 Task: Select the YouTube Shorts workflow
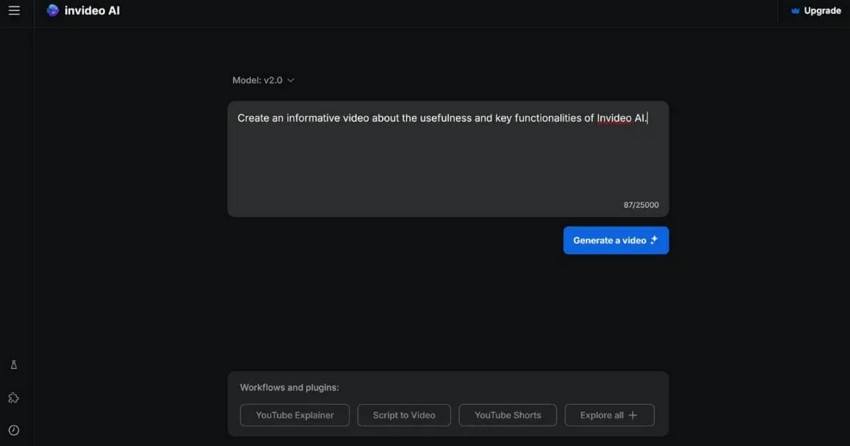point(508,415)
